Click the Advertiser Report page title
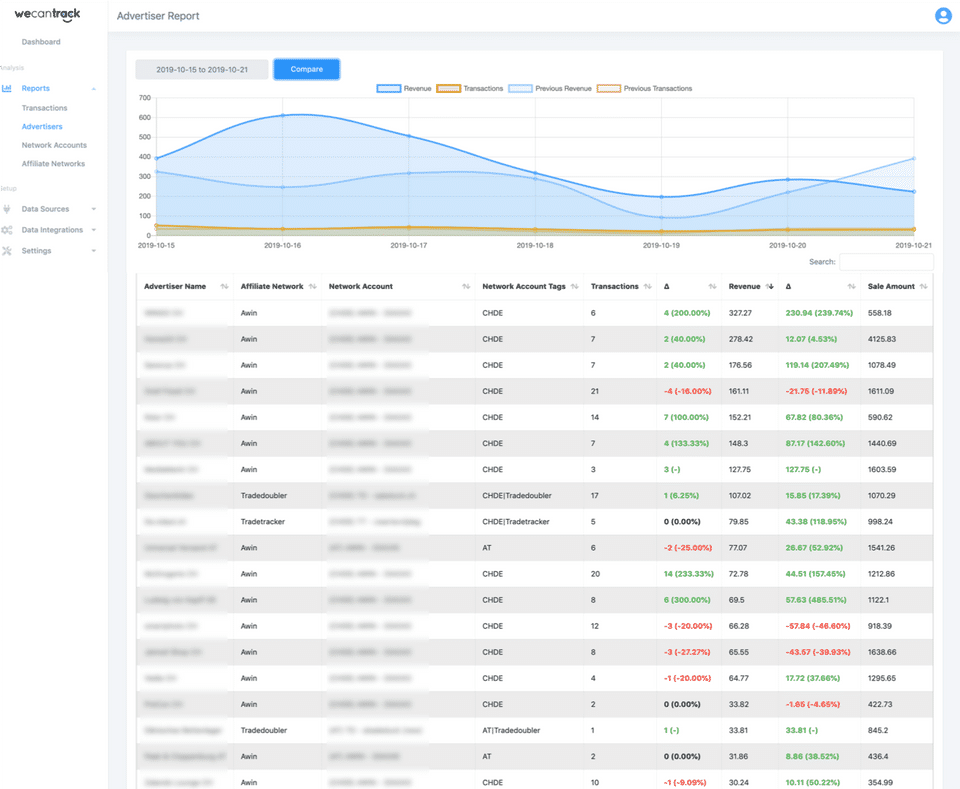Image resolution: width=960 pixels, height=789 pixels. coord(158,16)
